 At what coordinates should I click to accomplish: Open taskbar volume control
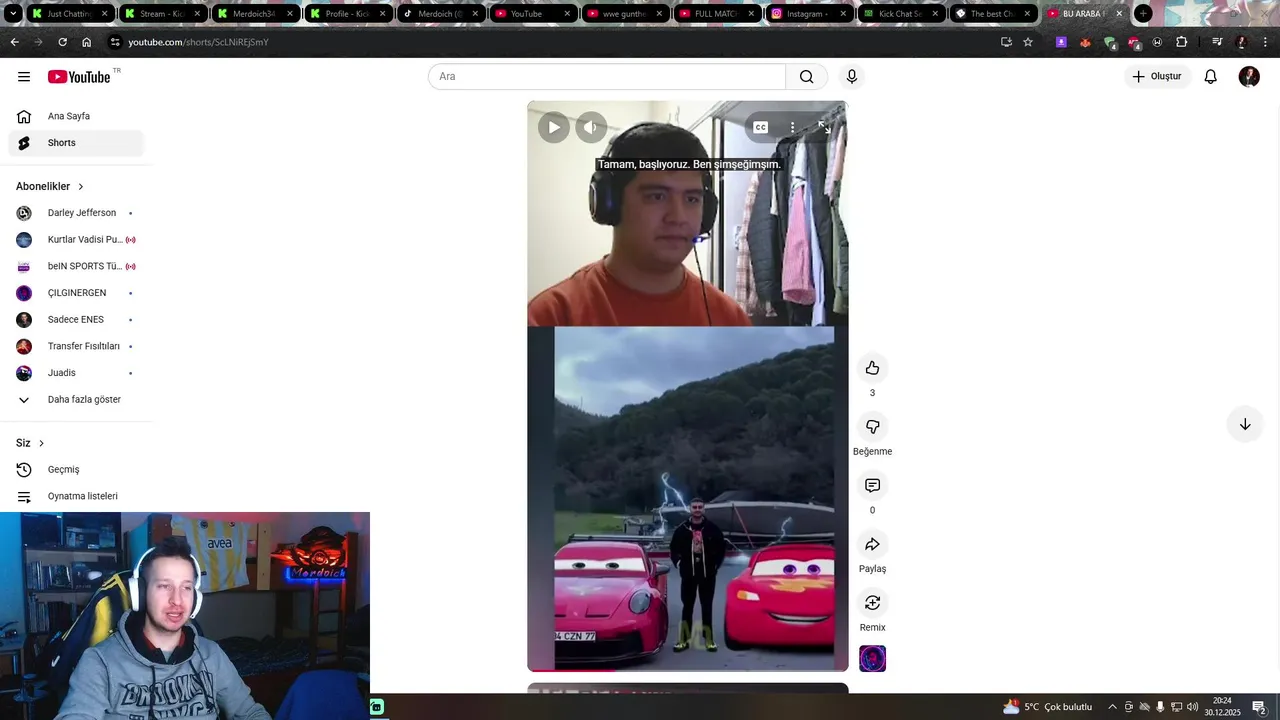[1192, 707]
